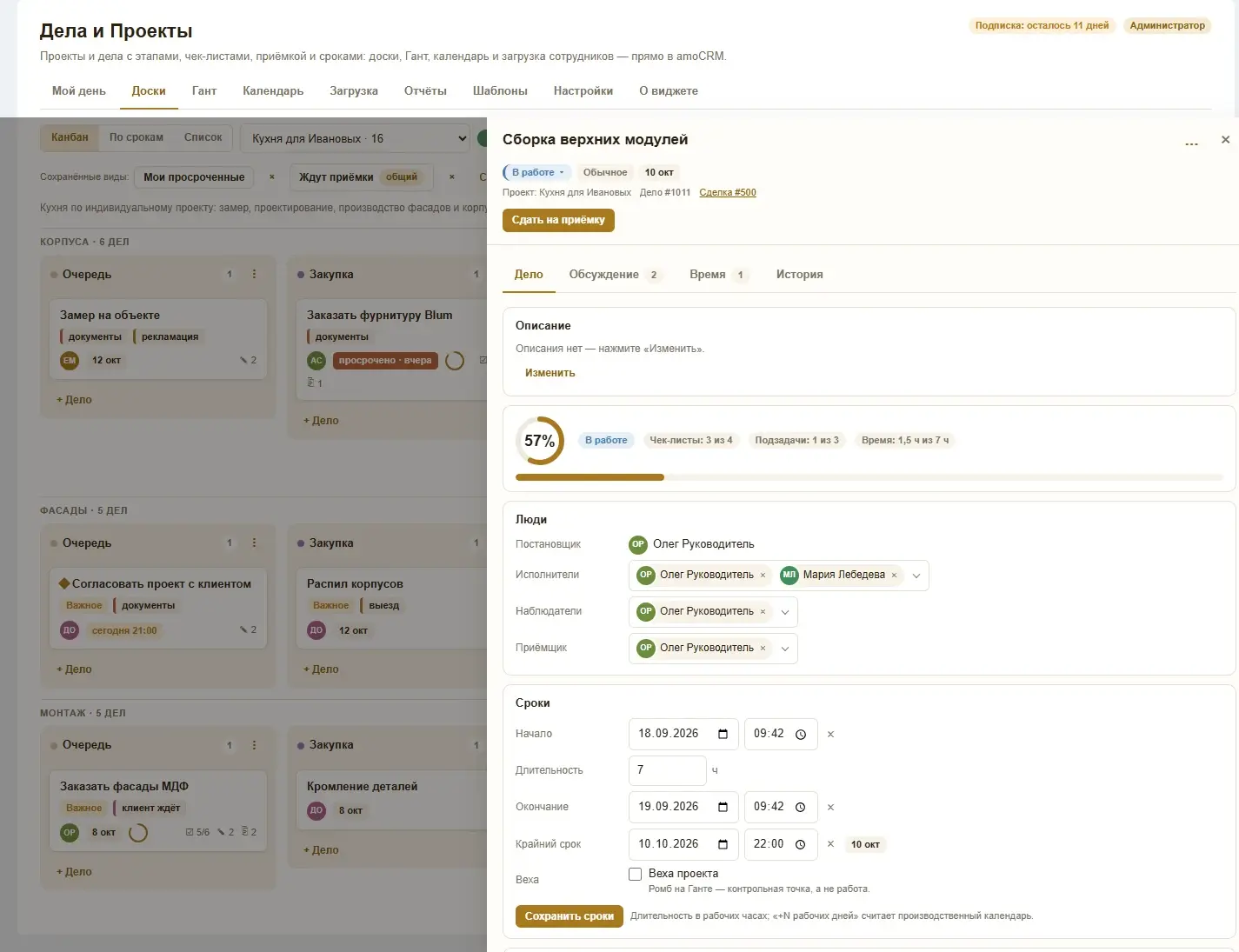Switch the board to По срокам view
1239x952 pixels.
[x=137, y=137]
